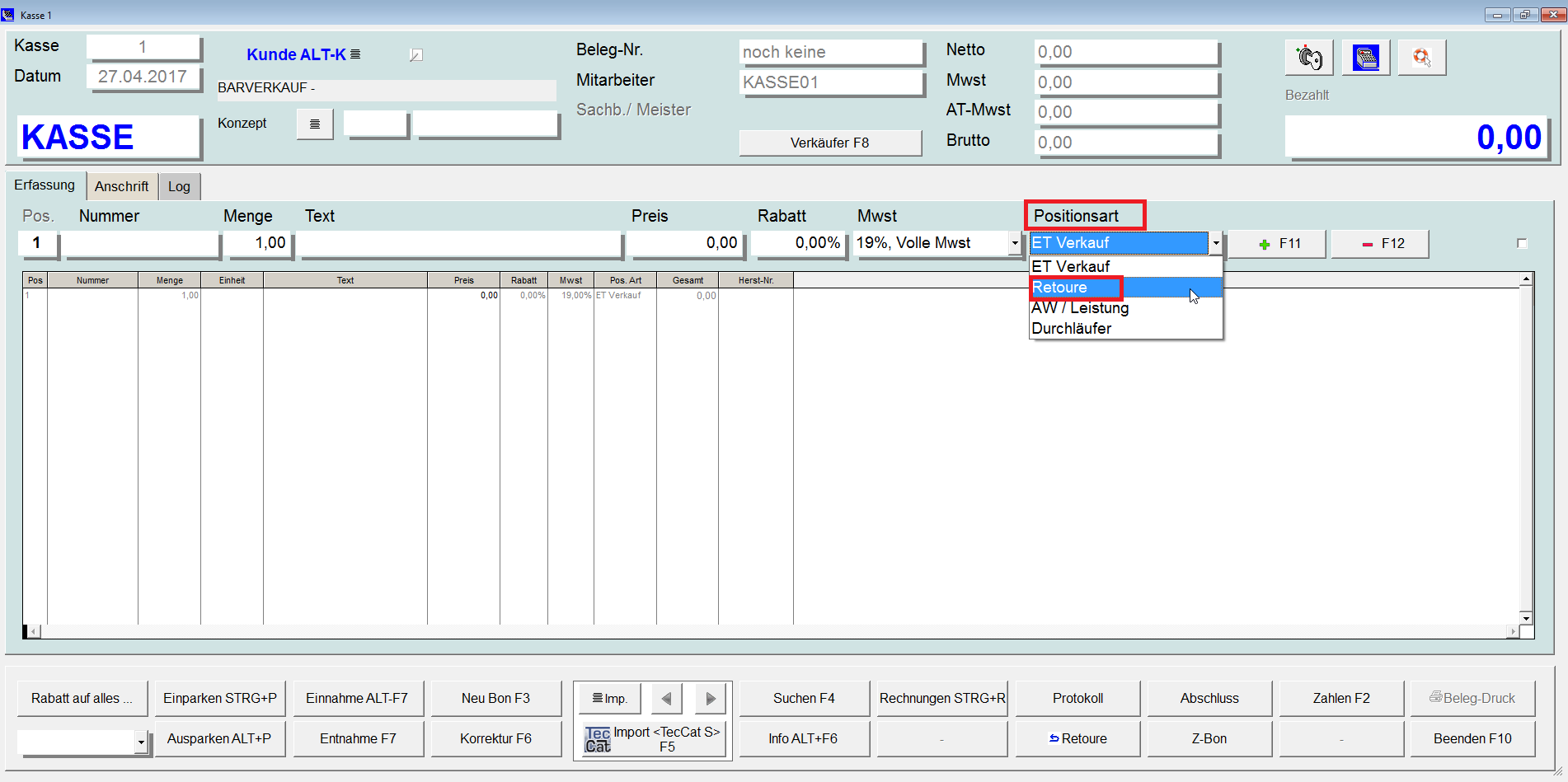Click the position Text input field

click(460, 243)
